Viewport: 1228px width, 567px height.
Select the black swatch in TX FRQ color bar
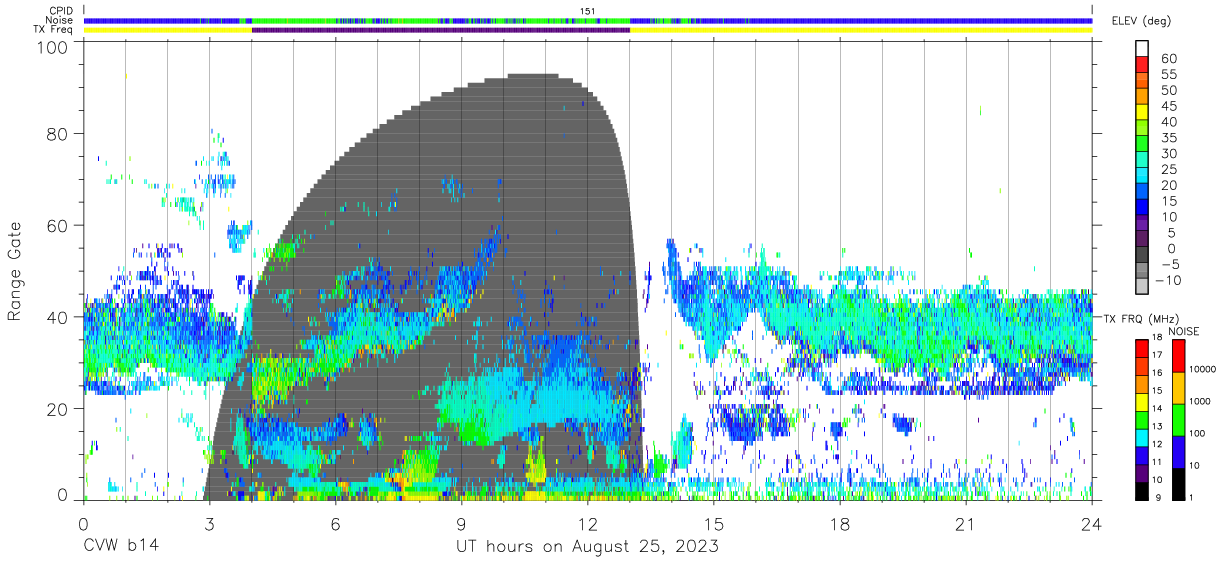point(1141,491)
